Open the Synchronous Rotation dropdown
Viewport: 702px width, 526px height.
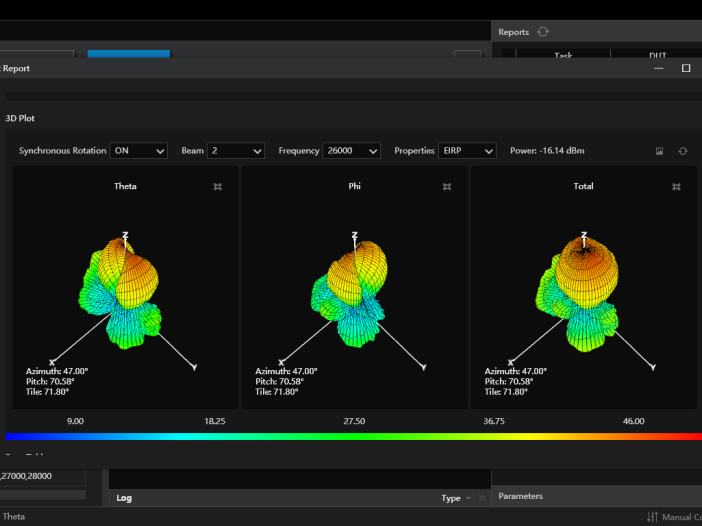point(139,151)
